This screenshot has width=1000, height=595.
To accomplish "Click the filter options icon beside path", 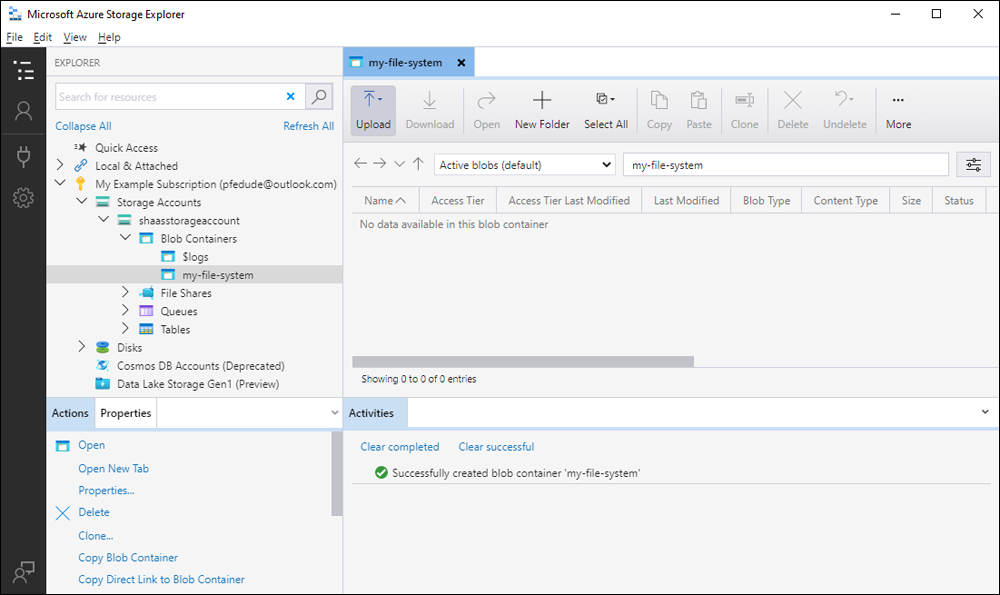I will tap(973, 165).
